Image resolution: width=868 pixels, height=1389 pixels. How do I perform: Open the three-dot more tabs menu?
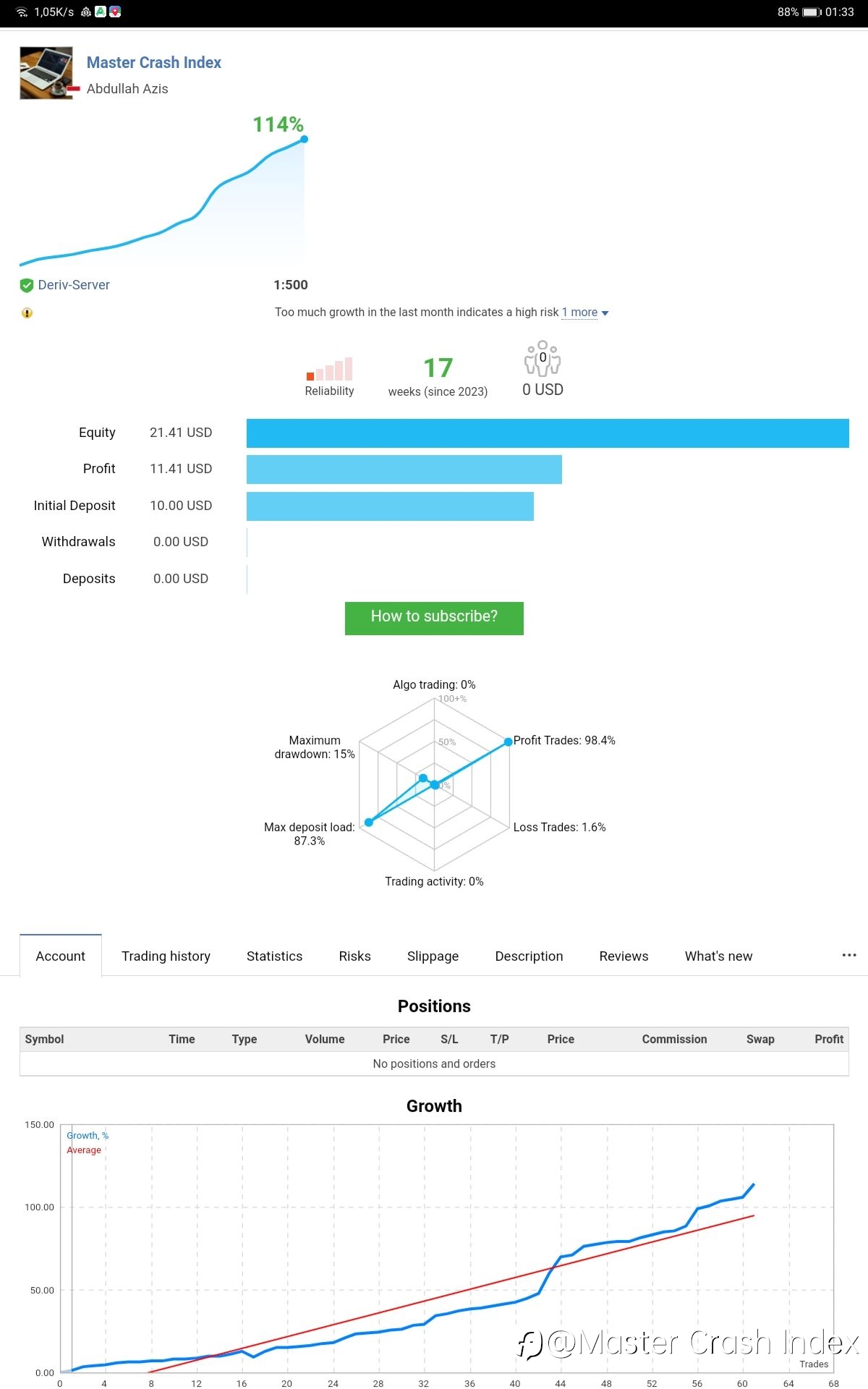pyautogui.click(x=849, y=955)
